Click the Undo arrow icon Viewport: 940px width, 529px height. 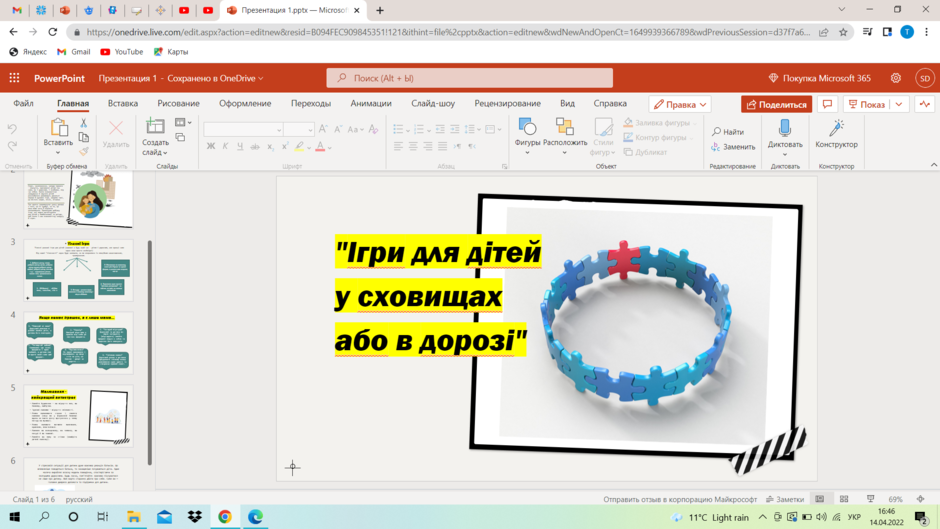coord(12,128)
